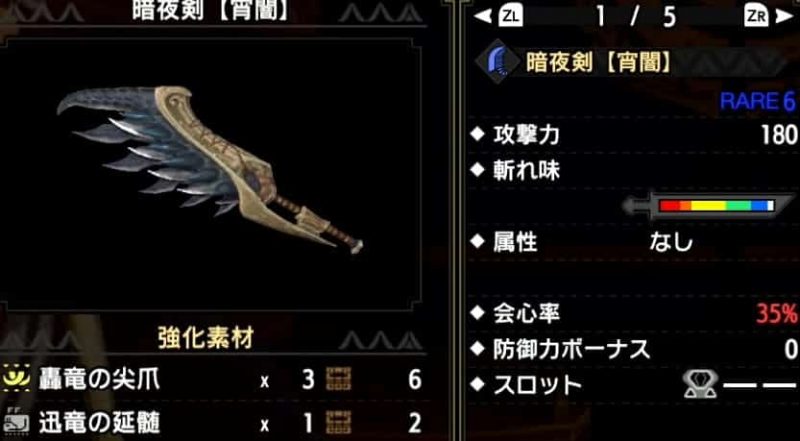Click the 迅竜の延髄 material icon

[17, 422]
